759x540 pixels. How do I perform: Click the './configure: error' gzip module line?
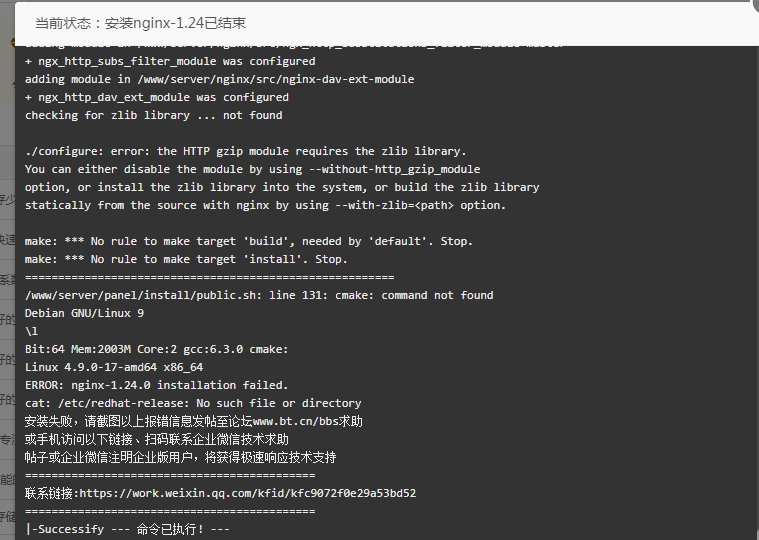click(245, 151)
